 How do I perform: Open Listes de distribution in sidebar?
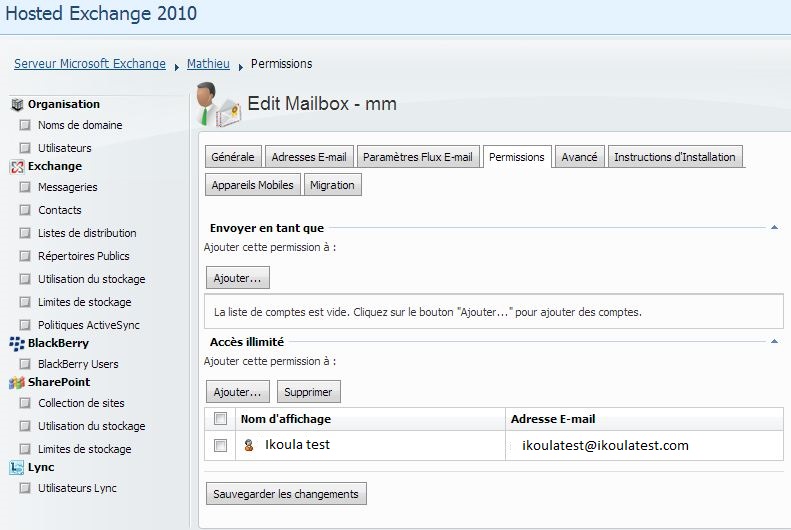[87, 233]
